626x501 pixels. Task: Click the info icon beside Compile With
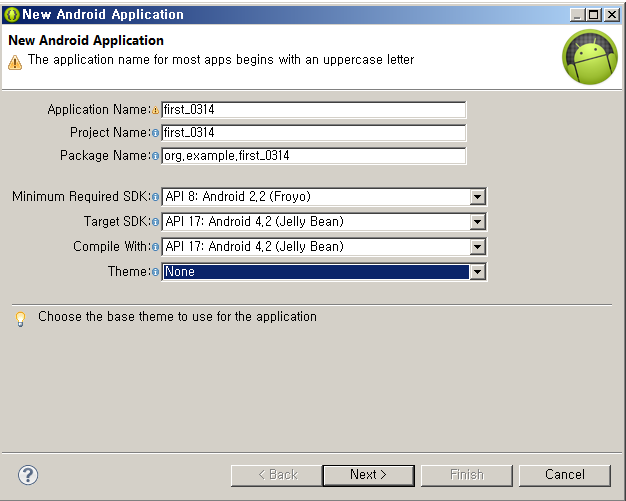point(155,247)
